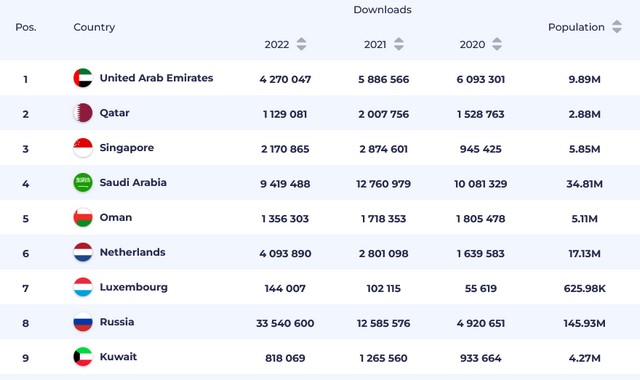Click the Kuwait flag icon
640x380 pixels.
83,357
